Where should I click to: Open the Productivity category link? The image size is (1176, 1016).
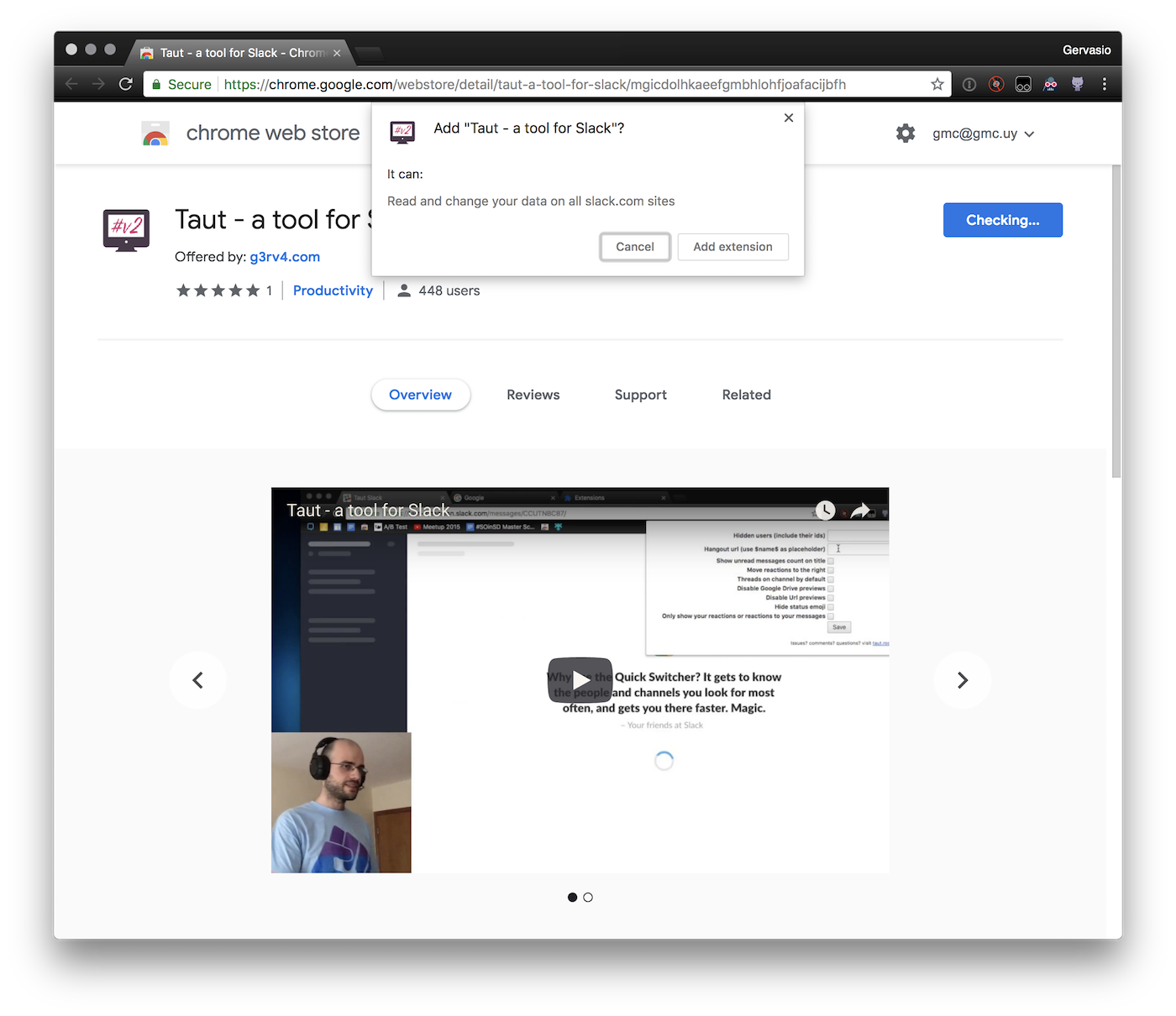(x=333, y=291)
